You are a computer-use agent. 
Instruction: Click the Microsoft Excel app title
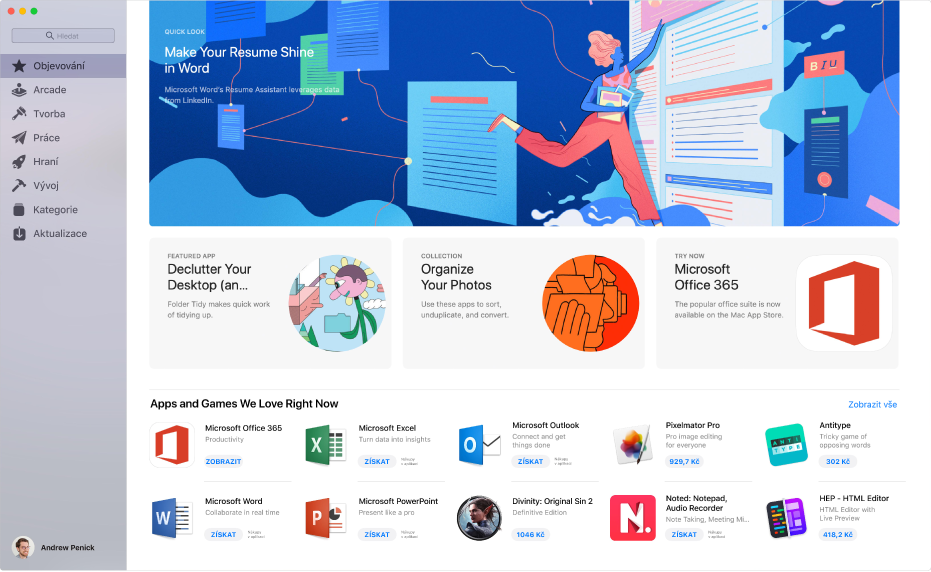[387, 428]
